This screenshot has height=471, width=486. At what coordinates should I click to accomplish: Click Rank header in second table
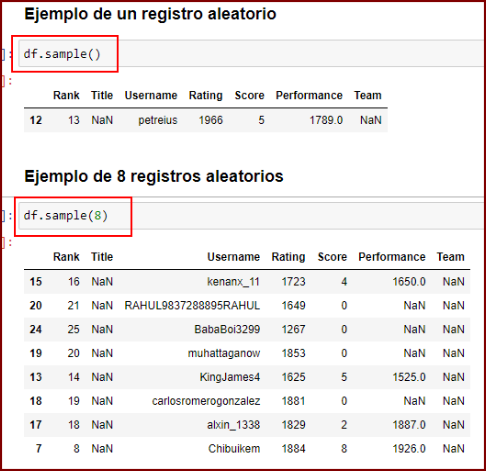coord(66,257)
